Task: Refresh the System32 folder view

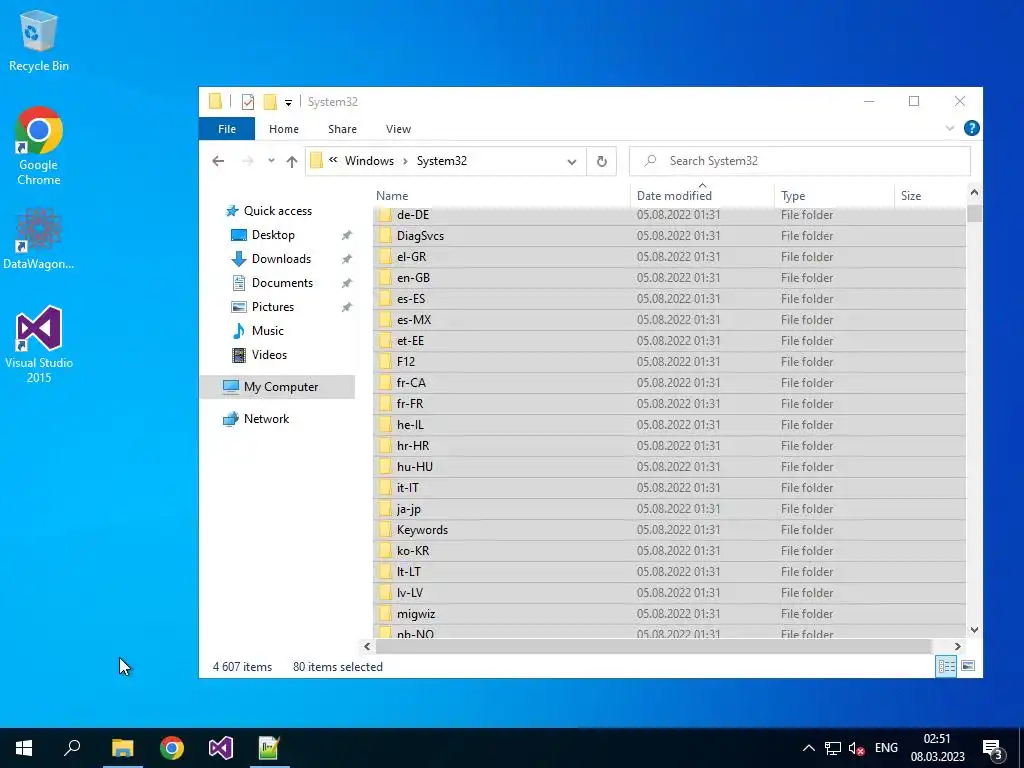Action: (601, 161)
